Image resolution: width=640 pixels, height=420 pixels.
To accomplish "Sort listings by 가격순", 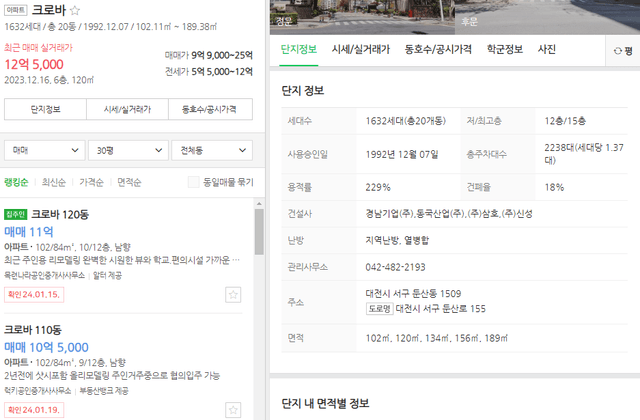I will coord(91,182).
